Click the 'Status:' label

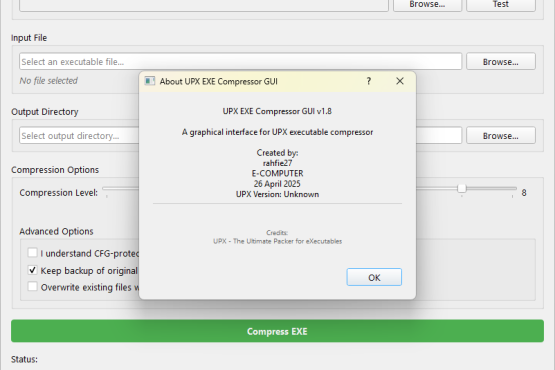pos(24,359)
